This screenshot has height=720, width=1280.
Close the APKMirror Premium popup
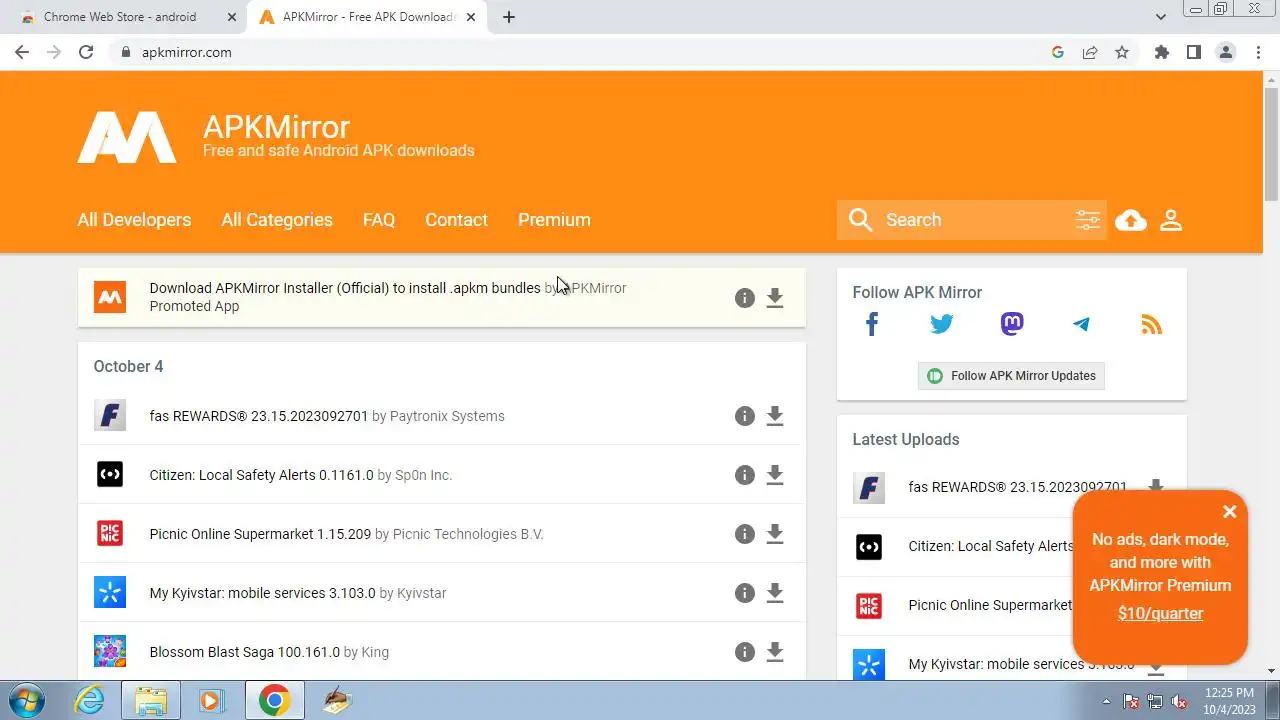(1230, 512)
